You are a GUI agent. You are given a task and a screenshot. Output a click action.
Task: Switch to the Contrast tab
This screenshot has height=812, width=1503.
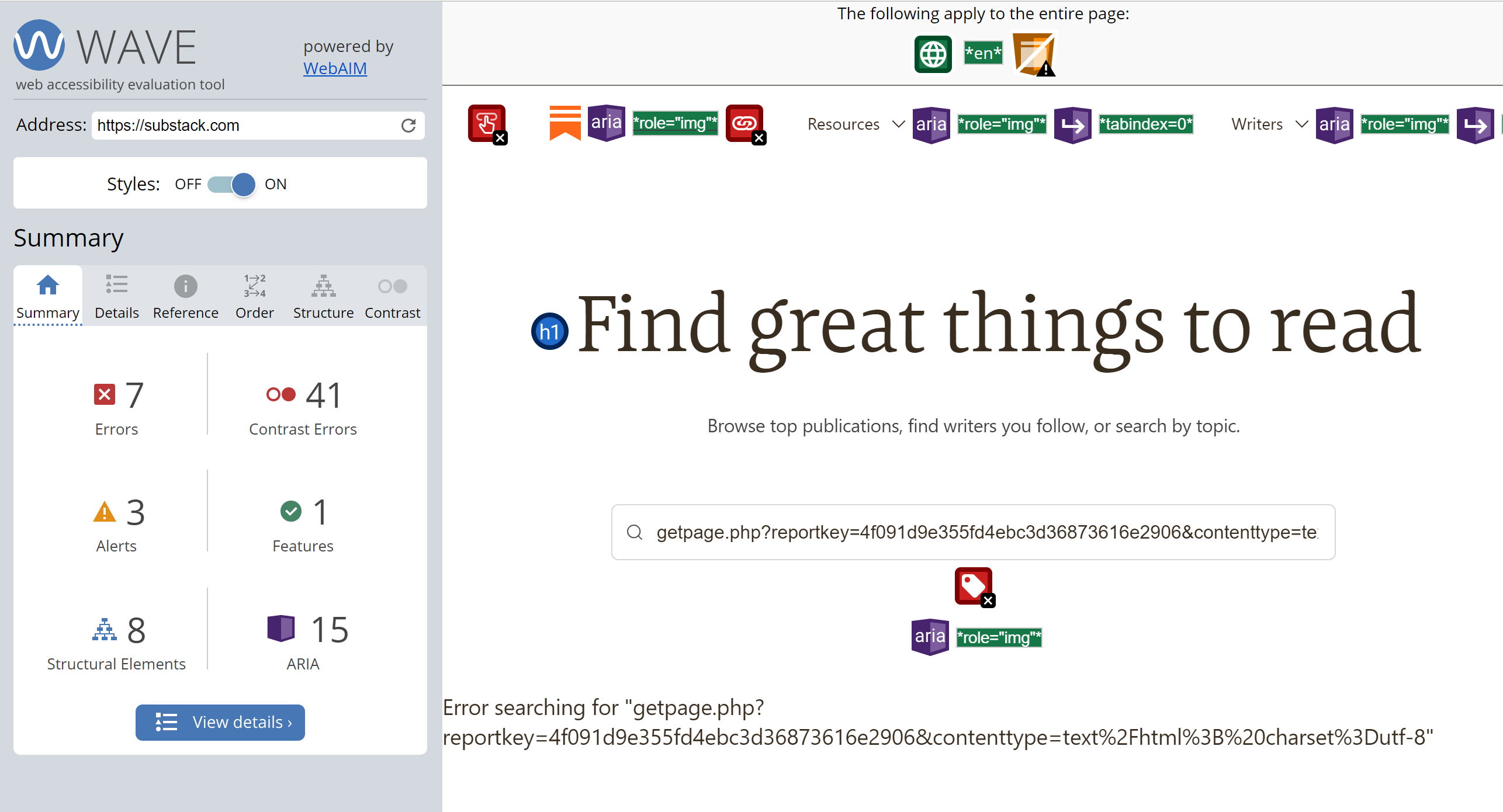[x=393, y=296]
